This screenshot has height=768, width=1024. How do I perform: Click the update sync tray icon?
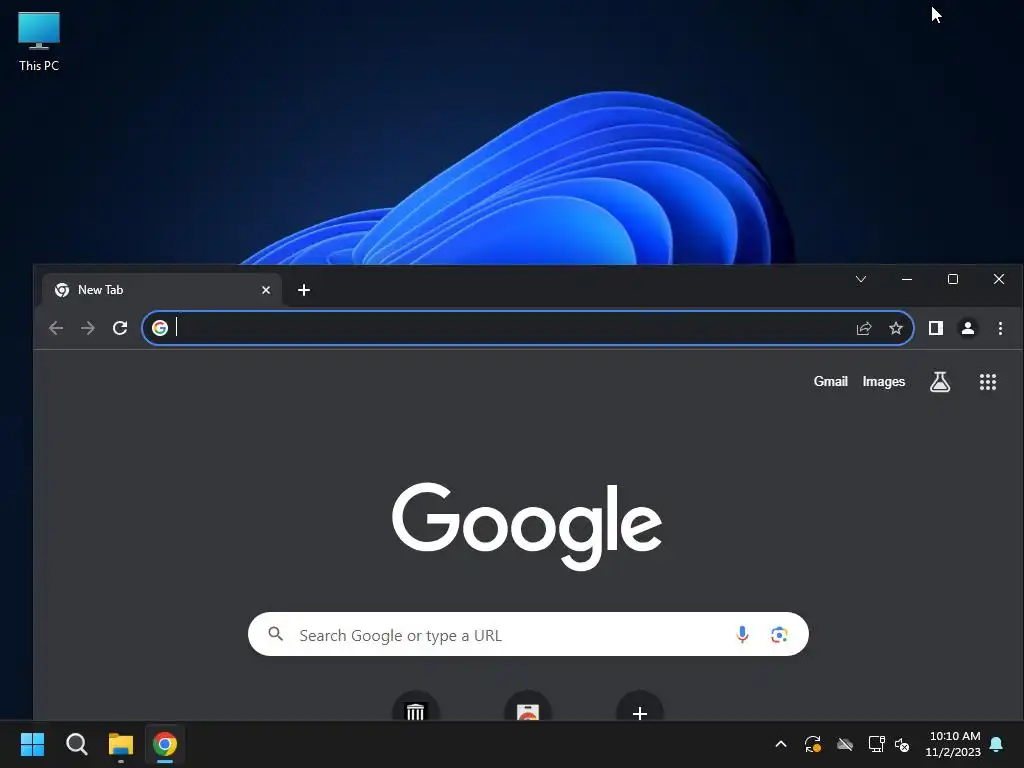(x=812, y=744)
